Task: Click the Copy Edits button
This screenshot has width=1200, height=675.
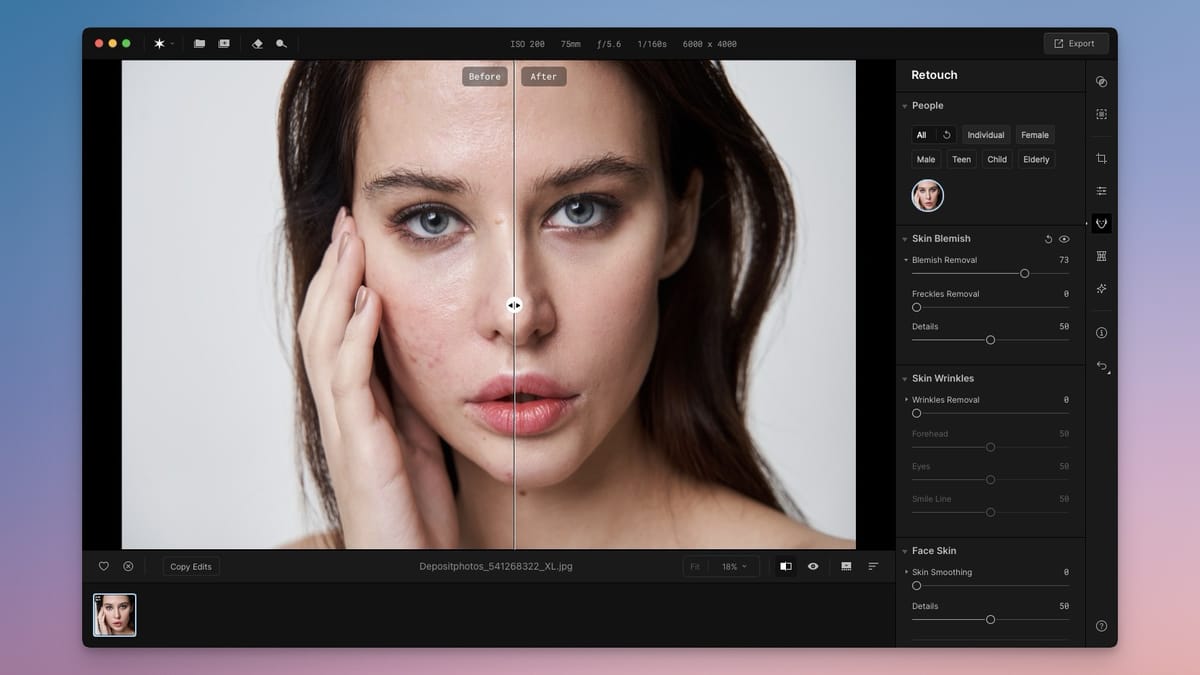Action: 190,566
